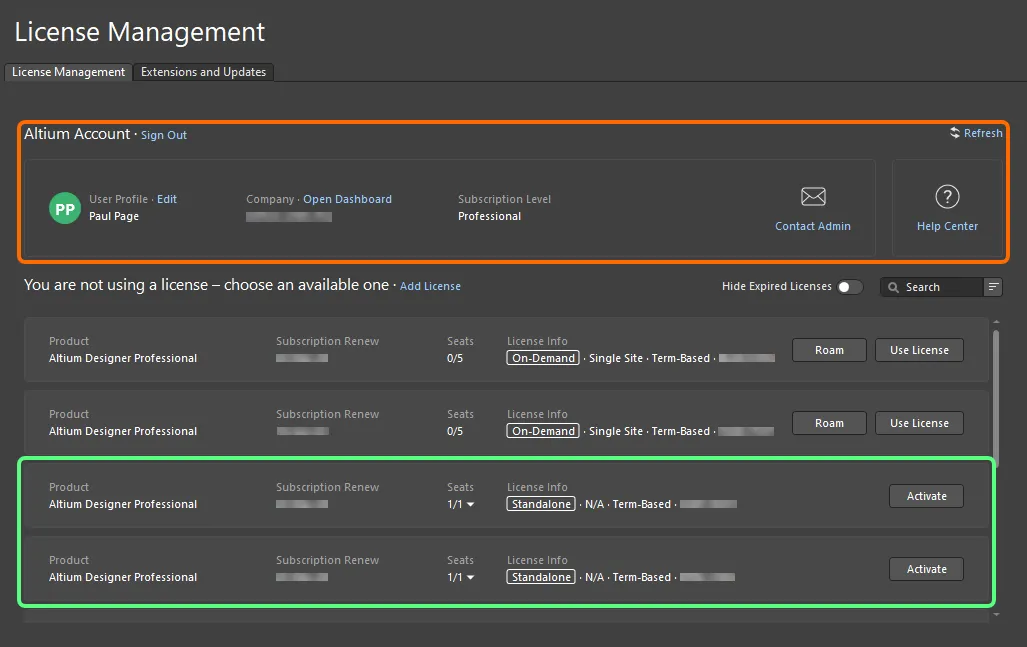The width and height of the screenshot is (1027, 647).
Task: Click the Add License link
Action: 430,286
